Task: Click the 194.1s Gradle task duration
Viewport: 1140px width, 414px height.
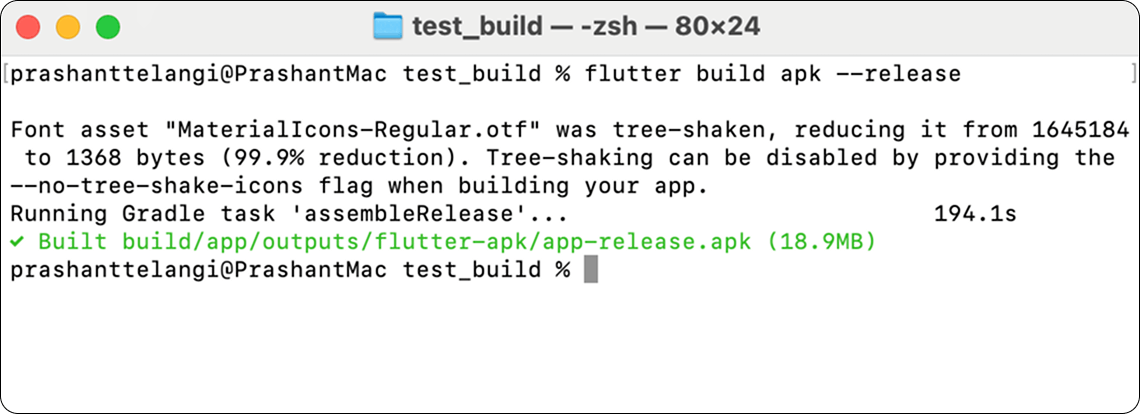Action: pos(974,214)
